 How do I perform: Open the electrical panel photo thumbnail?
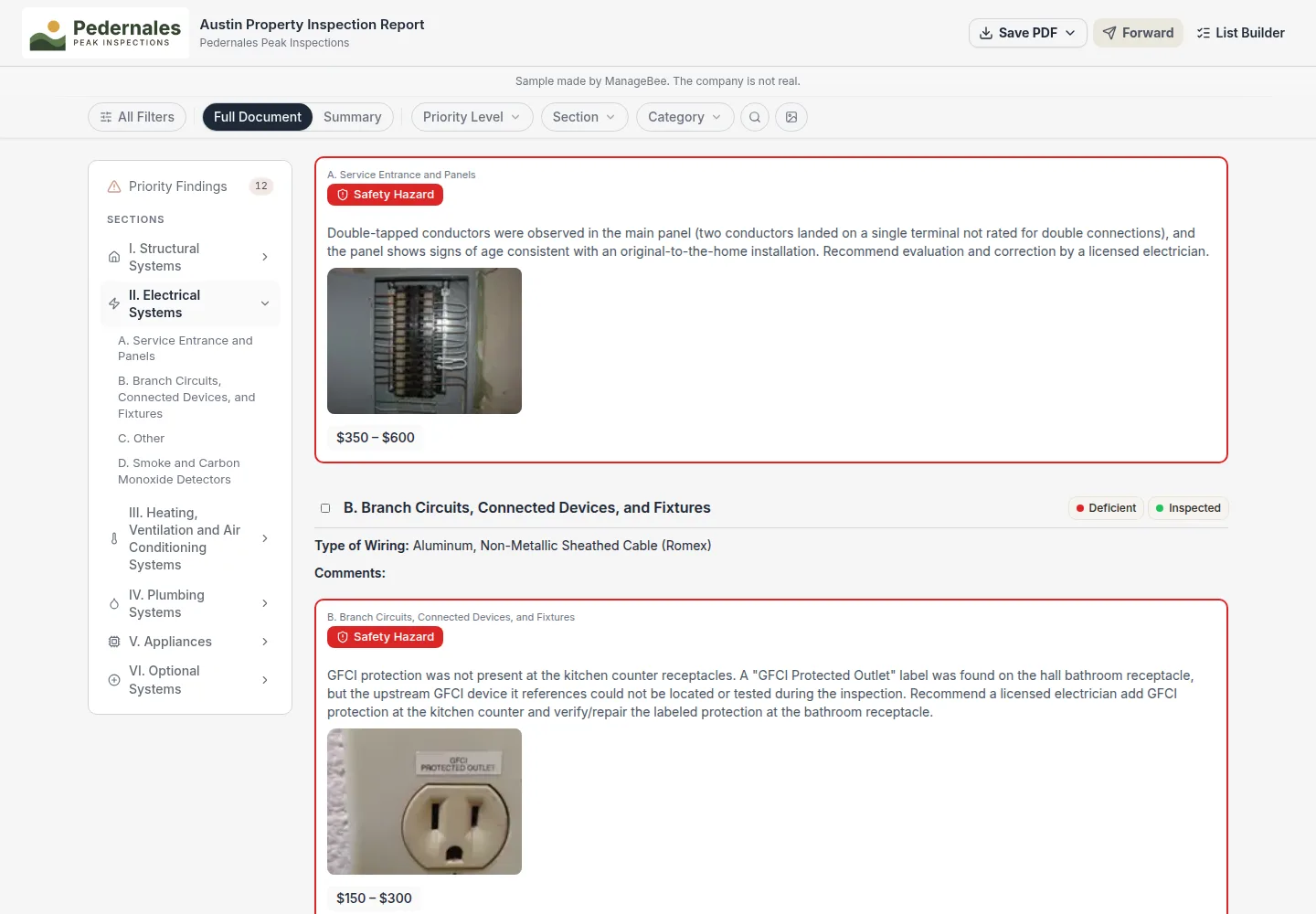tap(425, 341)
